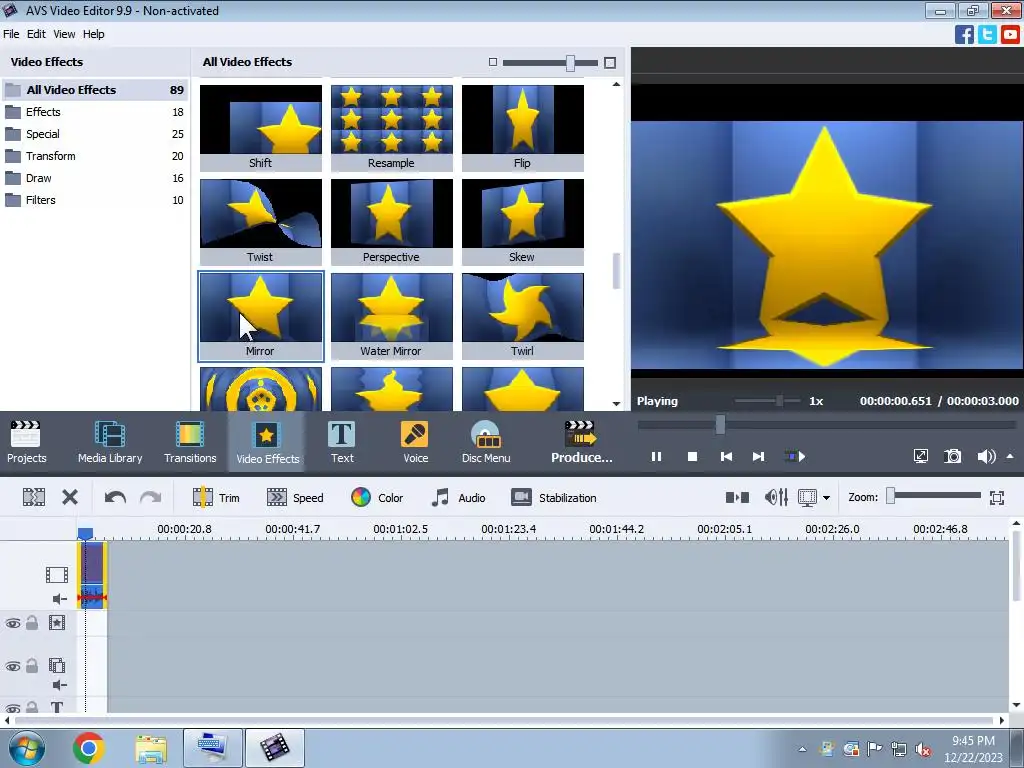
Task: Pause the preview playback
Action: pyautogui.click(x=656, y=456)
